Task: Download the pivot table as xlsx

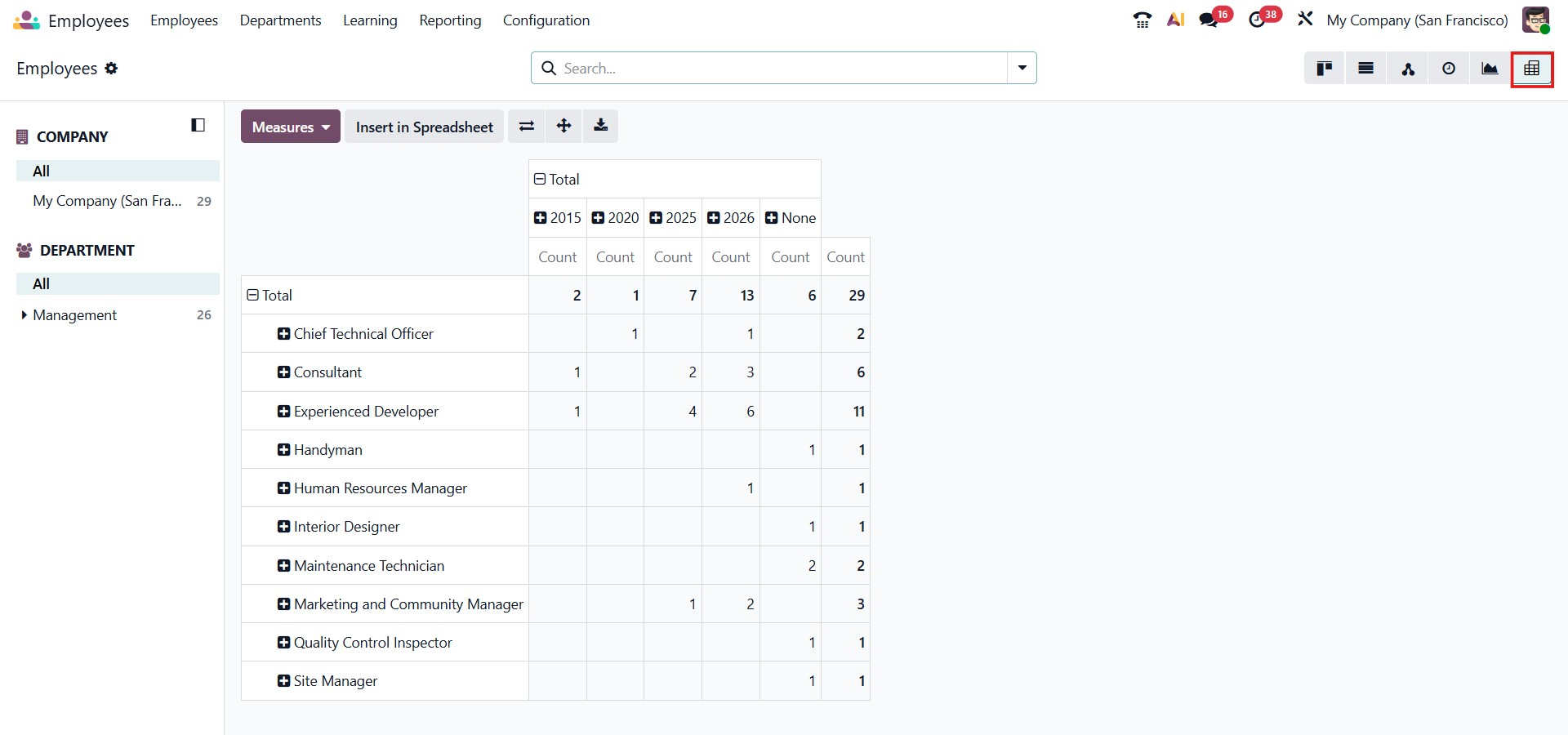Action: point(600,127)
